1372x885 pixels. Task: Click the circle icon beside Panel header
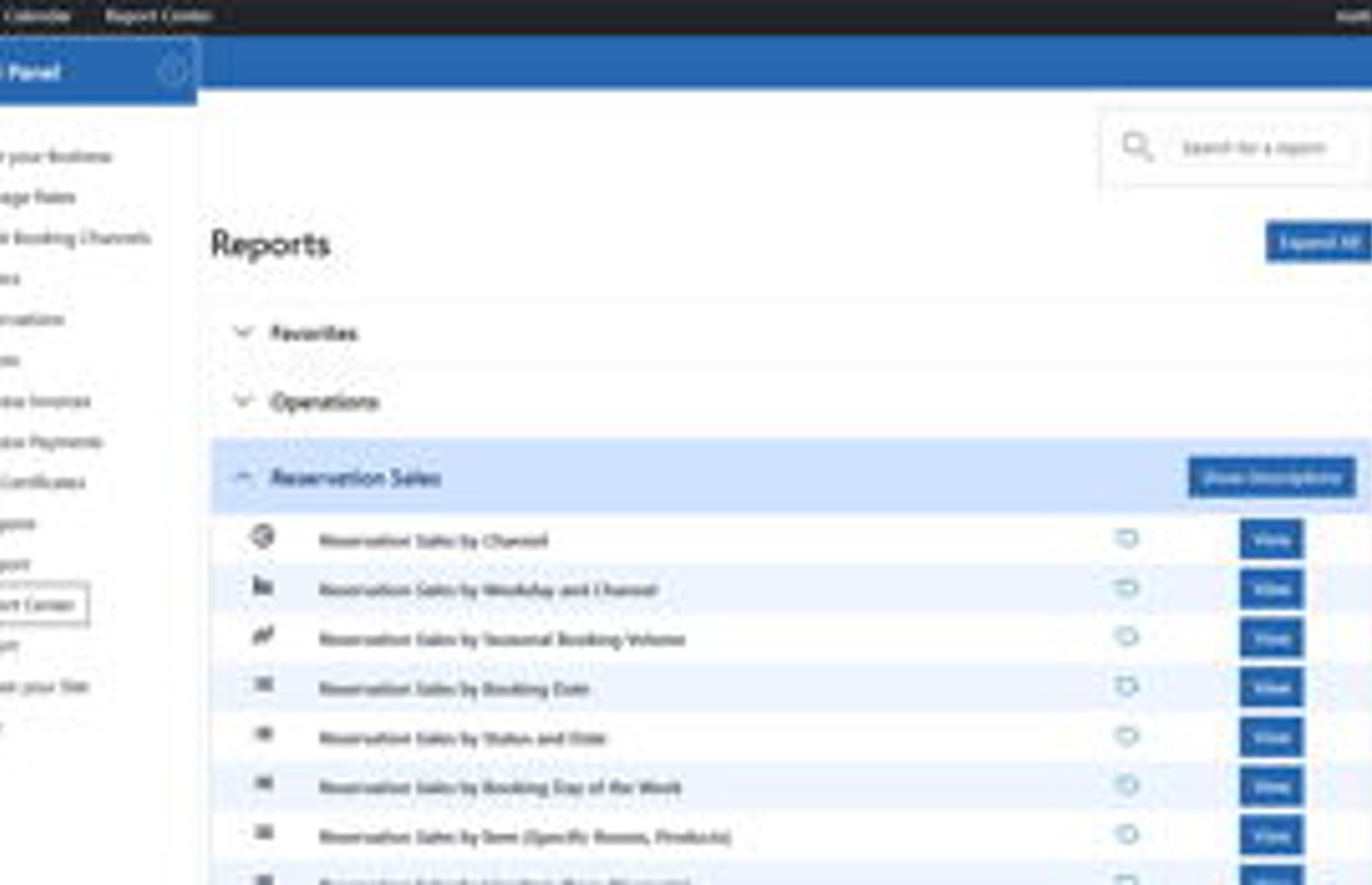pos(172,71)
